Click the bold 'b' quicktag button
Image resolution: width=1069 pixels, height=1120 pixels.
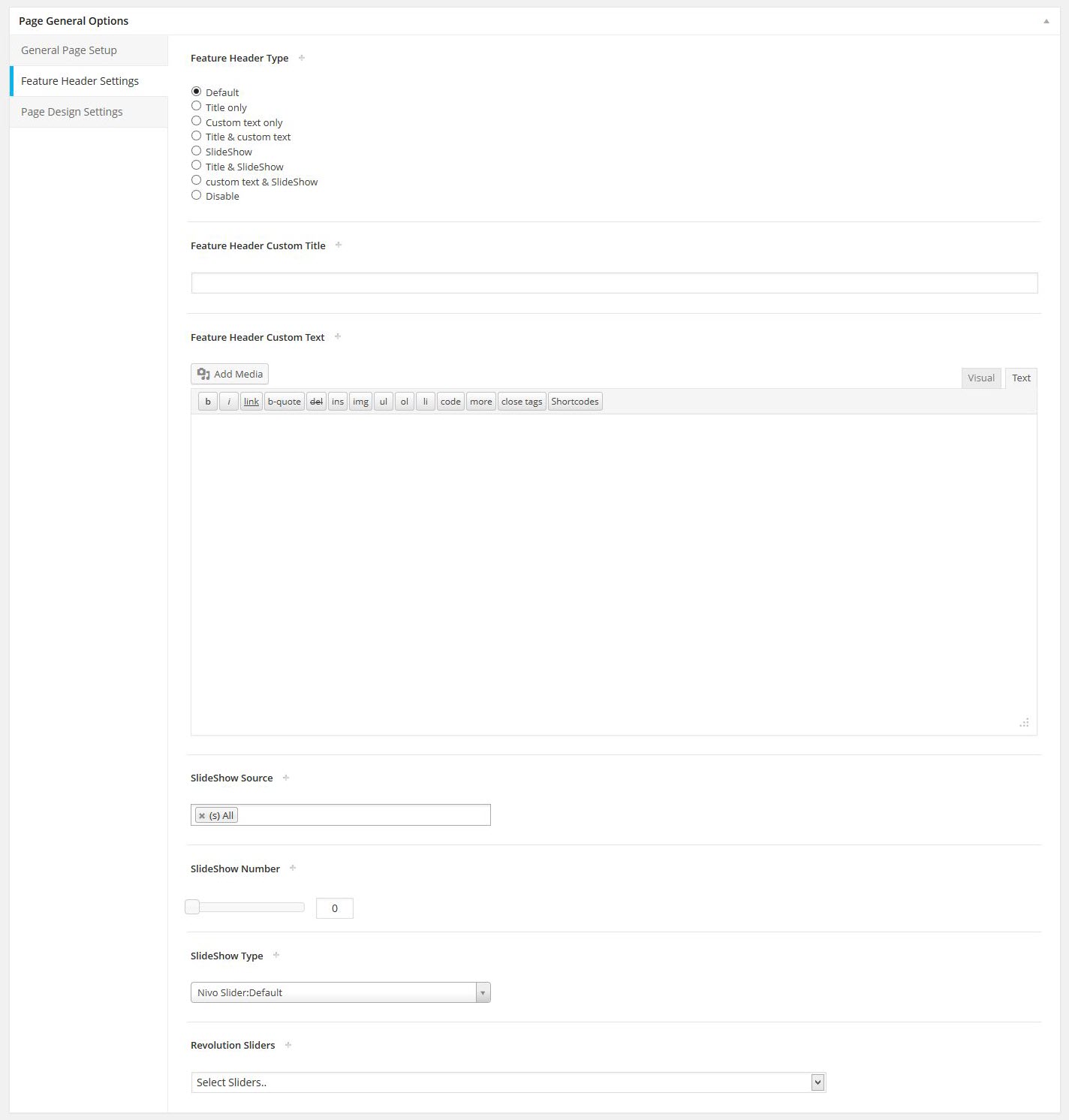coord(208,402)
